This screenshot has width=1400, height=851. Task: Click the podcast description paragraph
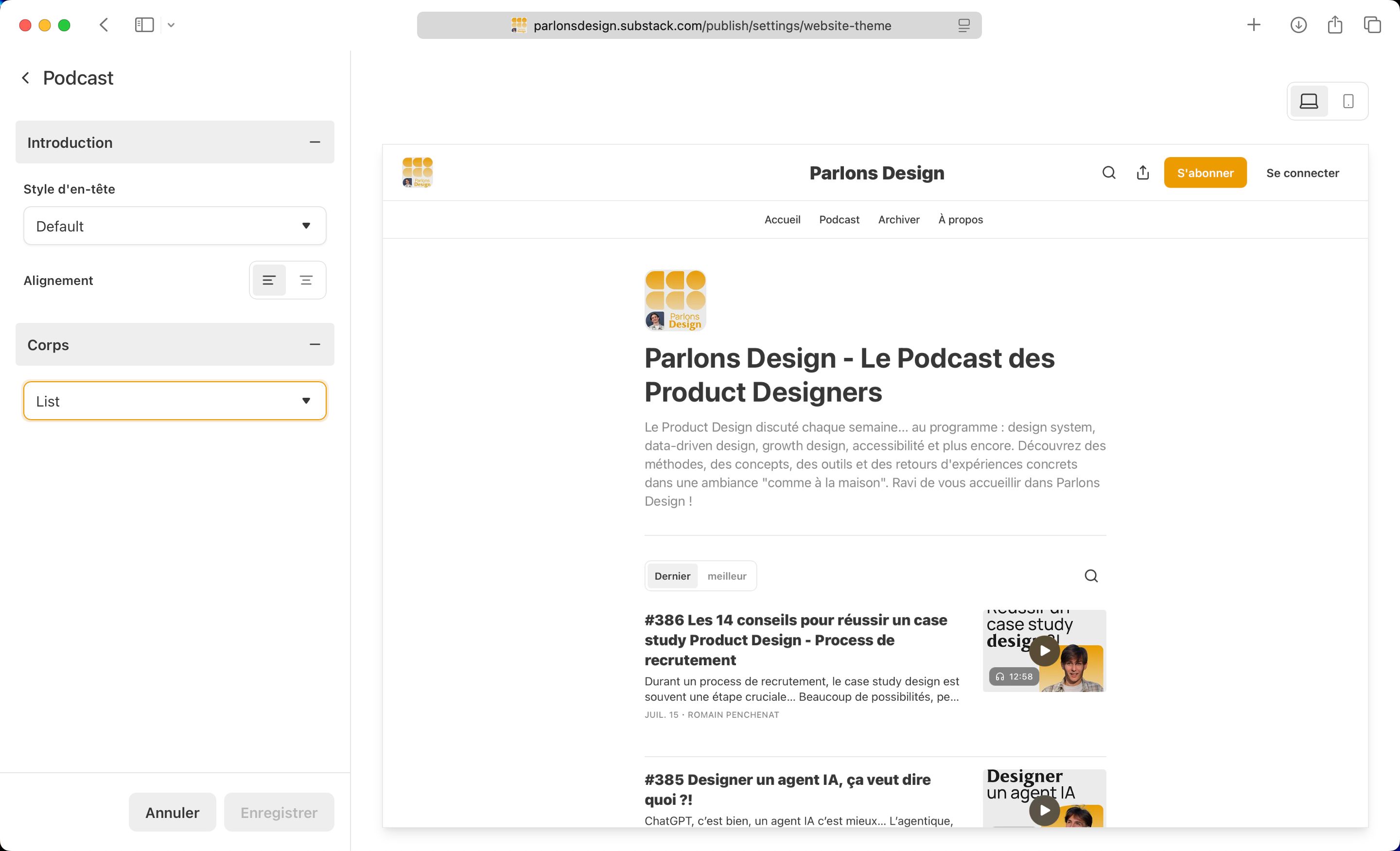[x=875, y=464]
